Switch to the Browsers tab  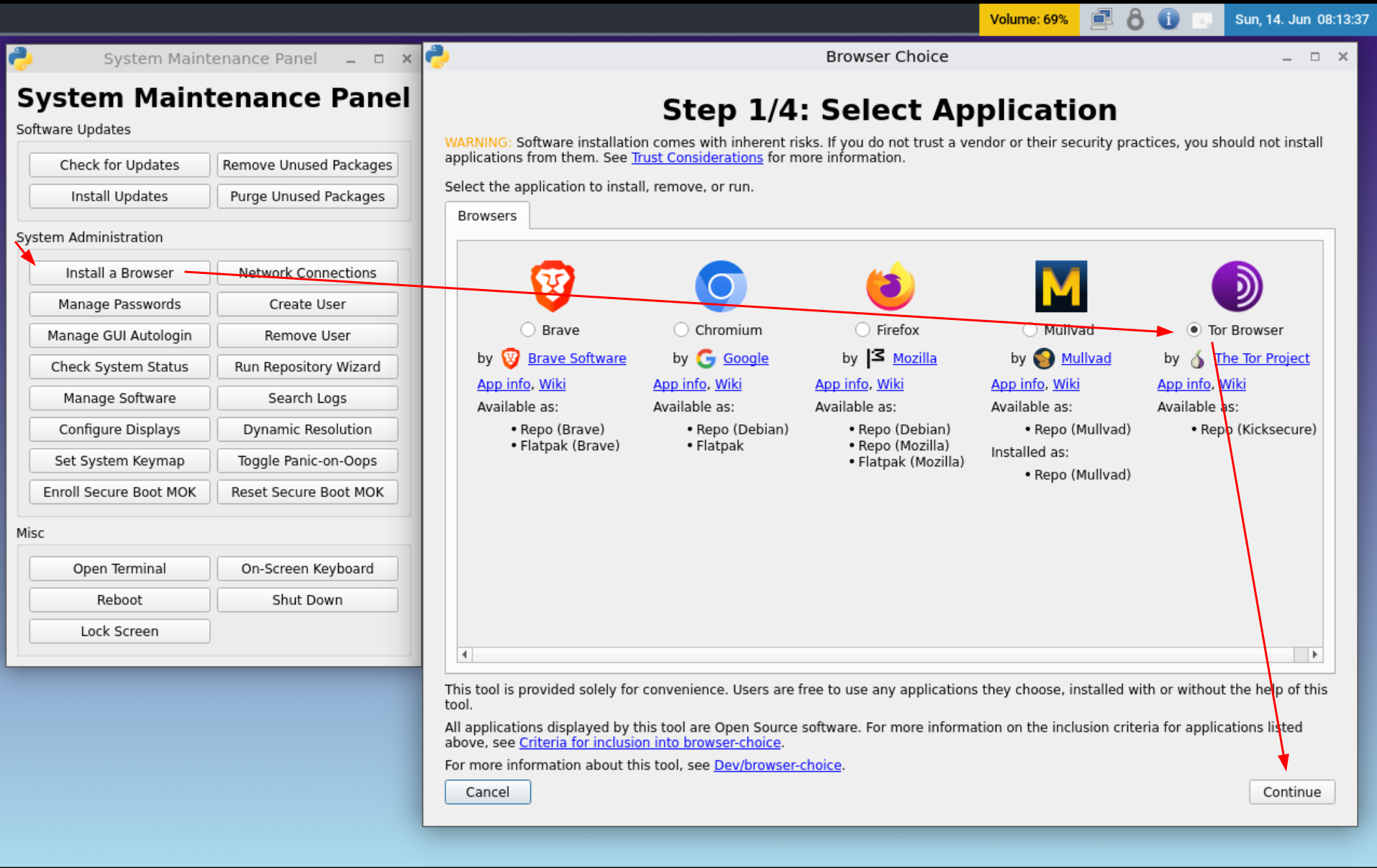coord(487,216)
